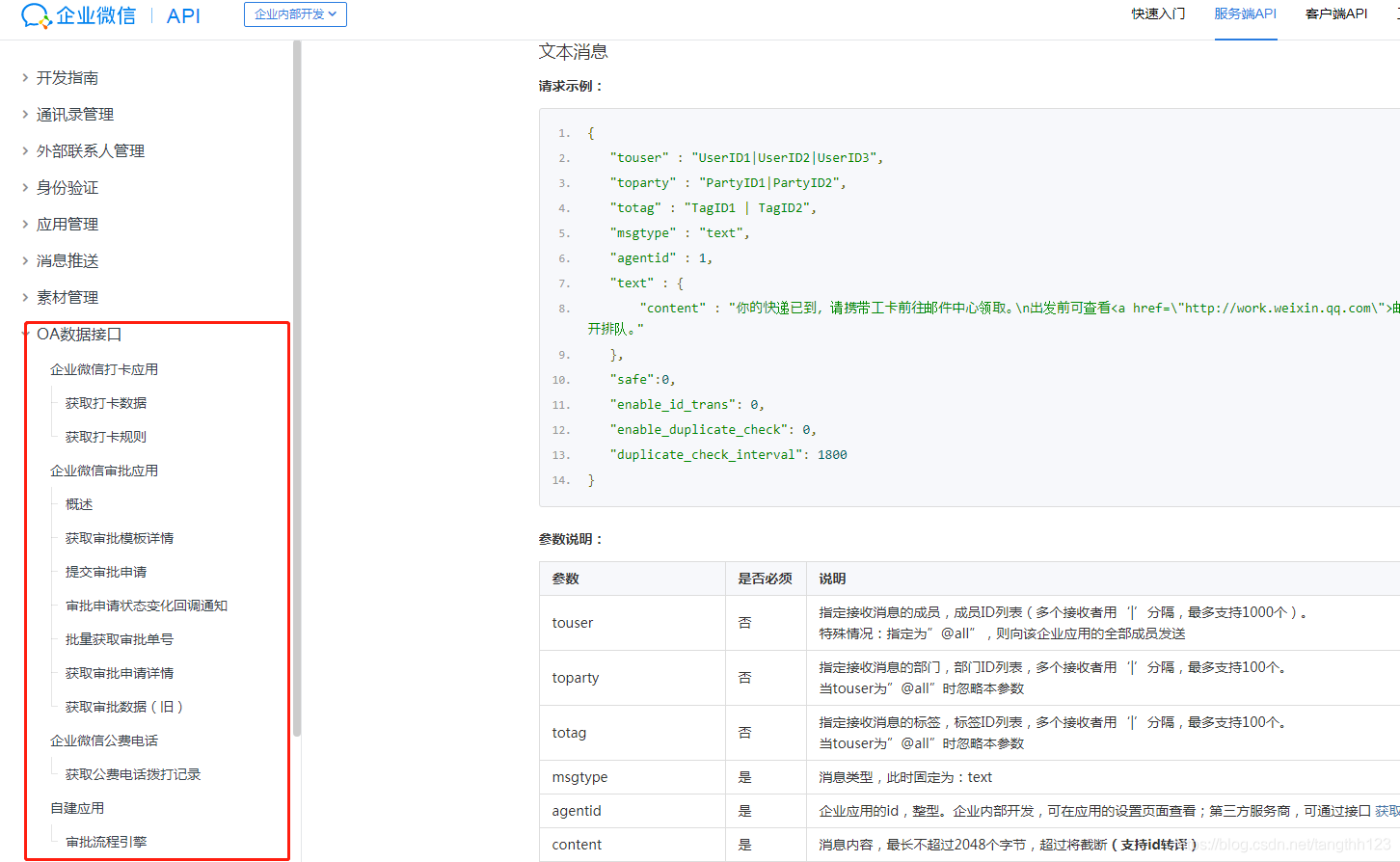Open the 获取审批申请详情 page
This screenshot has width=1400, height=862.
pyautogui.click(x=120, y=673)
